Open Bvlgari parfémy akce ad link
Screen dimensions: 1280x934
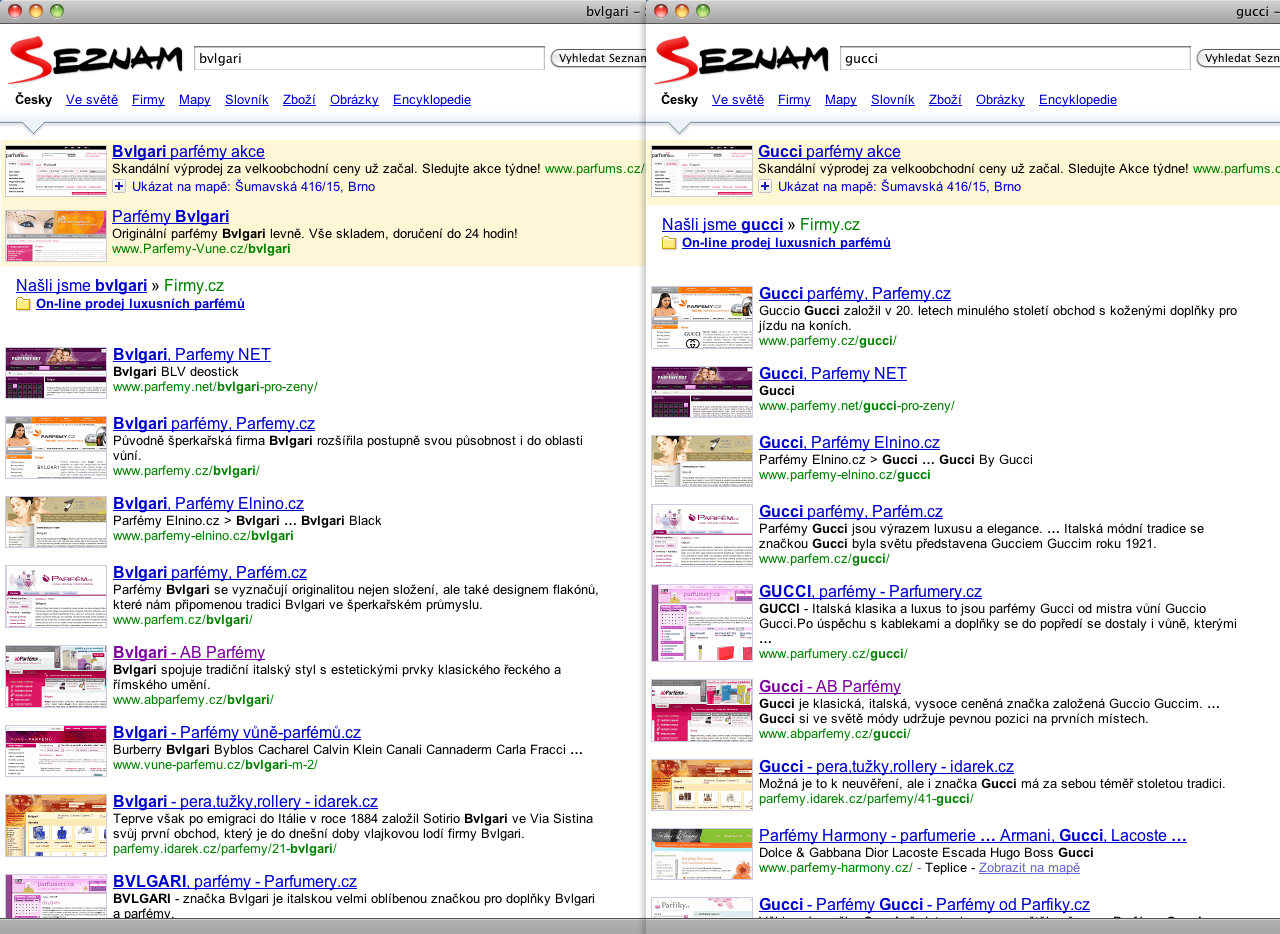coord(189,151)
